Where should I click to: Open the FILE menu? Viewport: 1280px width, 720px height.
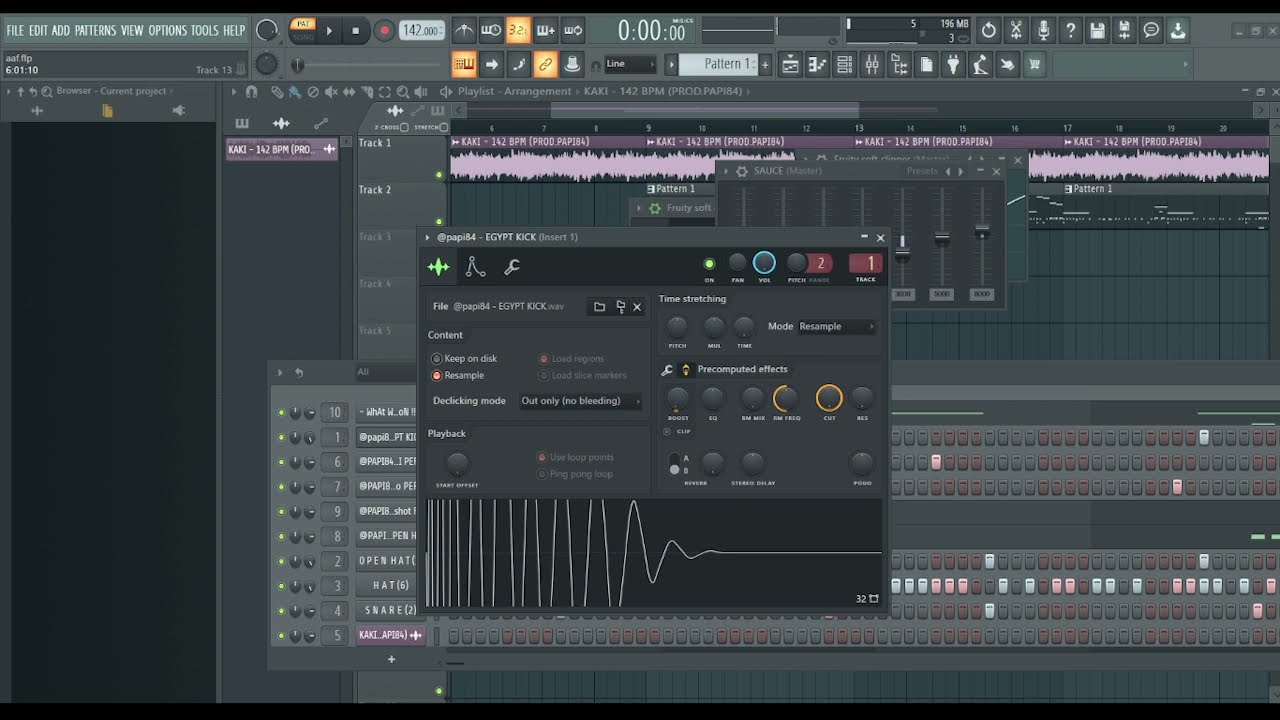[x=15, y=31]
